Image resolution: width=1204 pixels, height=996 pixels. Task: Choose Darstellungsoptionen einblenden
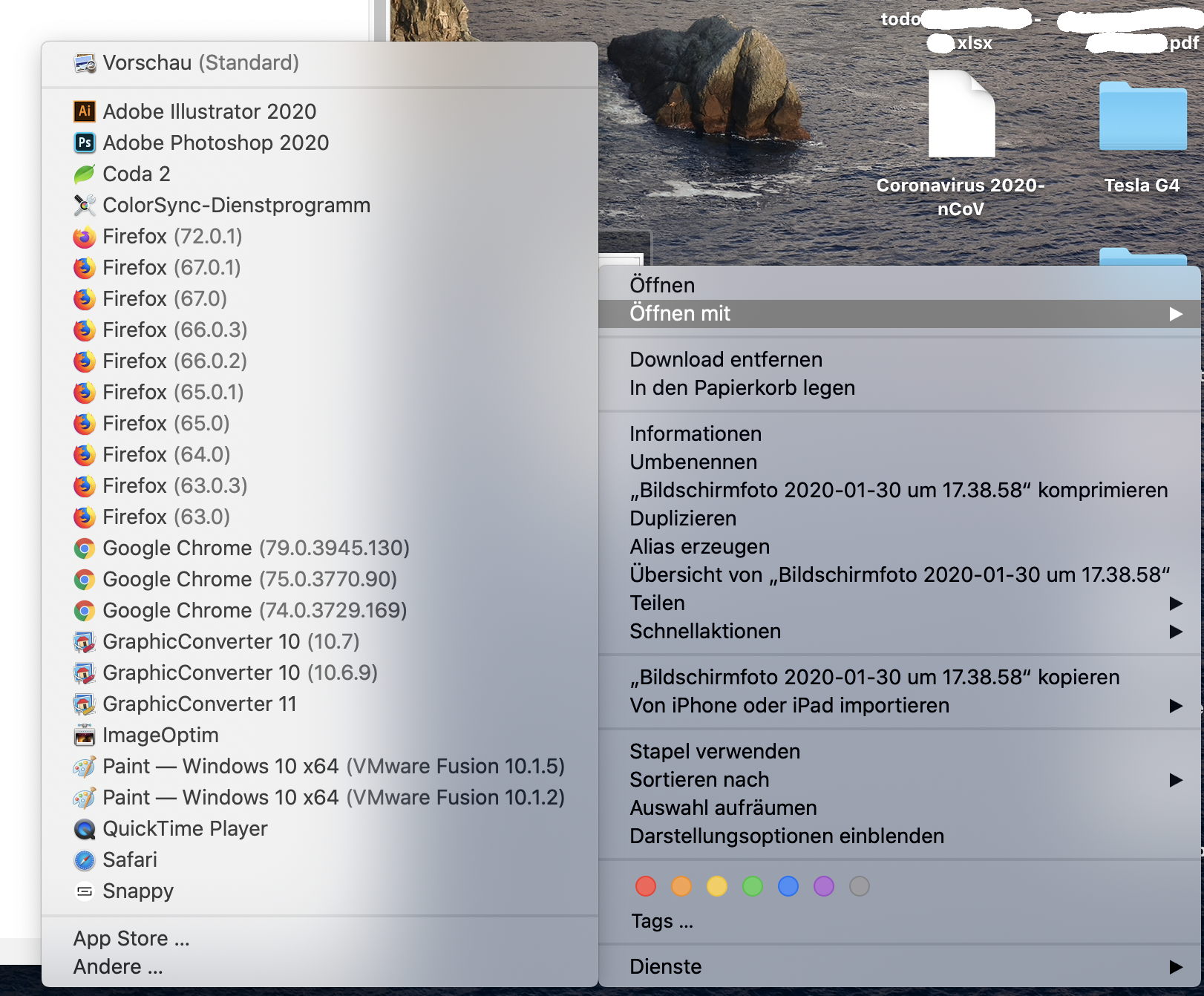[900, 836]
